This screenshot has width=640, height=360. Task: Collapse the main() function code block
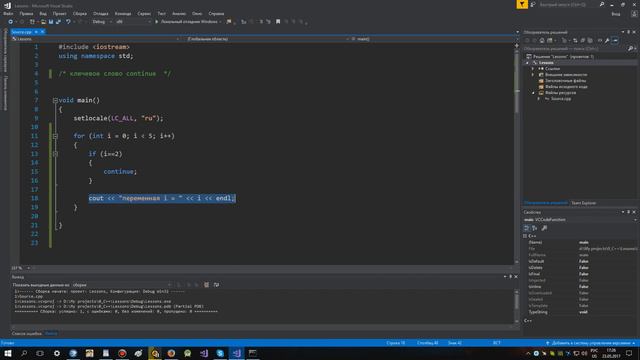55,100
